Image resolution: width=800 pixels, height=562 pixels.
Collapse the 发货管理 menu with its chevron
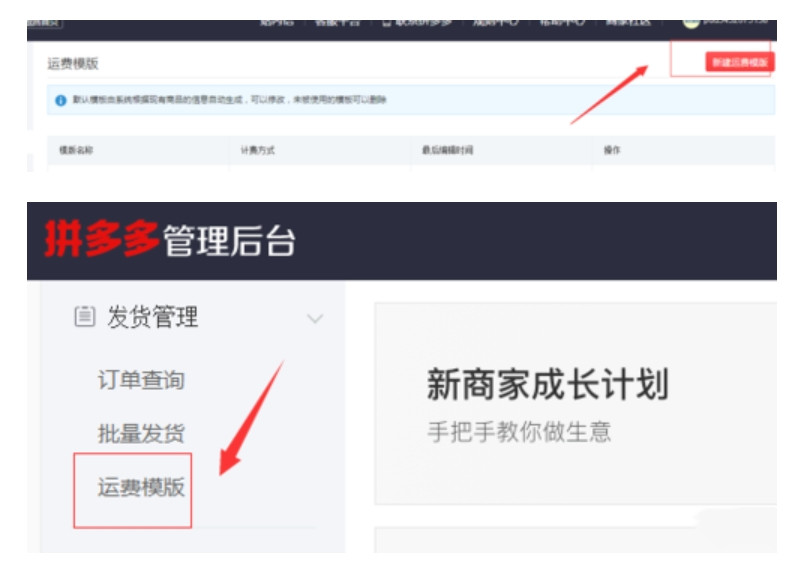tap(315, 319)
